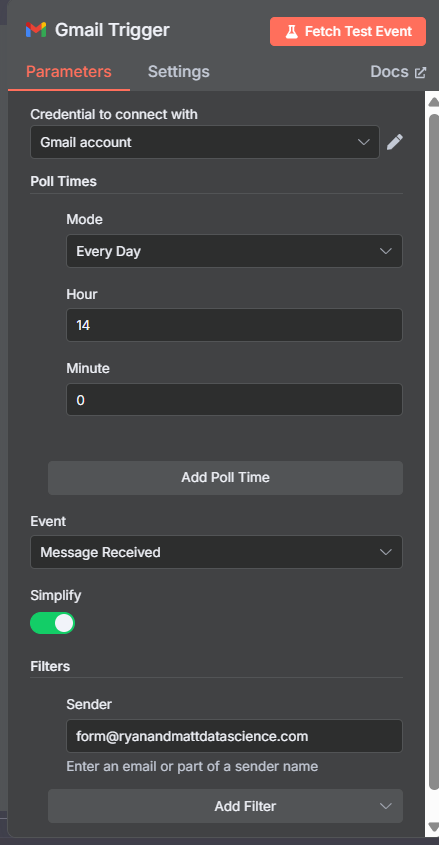
Task: Click the scrollbar up arrow
Action: (x=434, y=102)
